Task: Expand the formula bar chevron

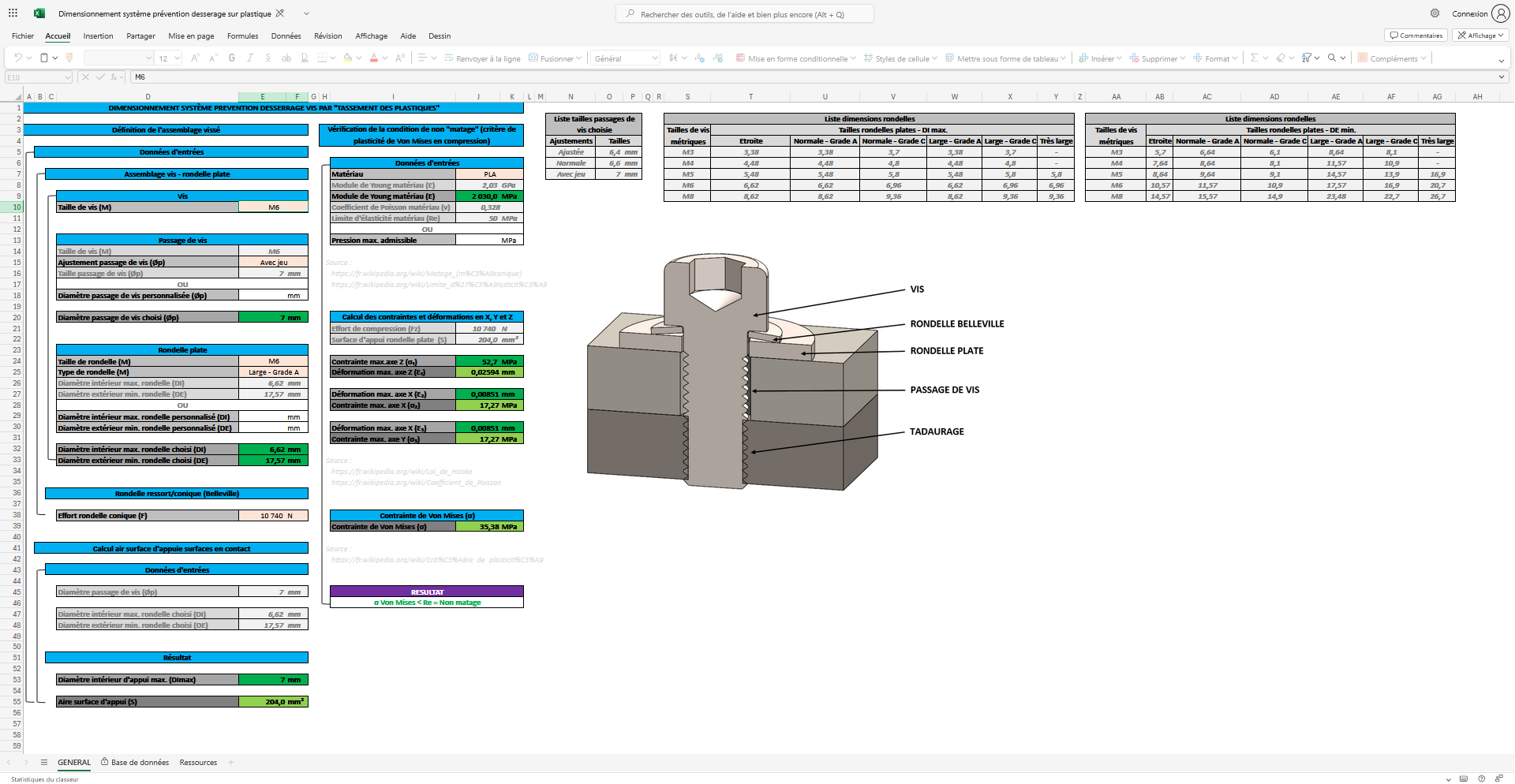Action: coord(1501,77)
